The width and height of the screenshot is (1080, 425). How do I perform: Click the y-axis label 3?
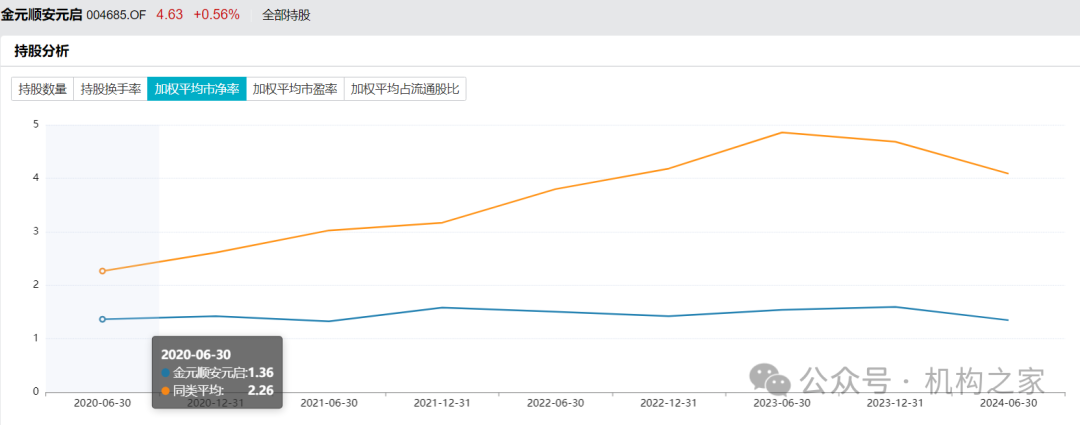[36, 231]
